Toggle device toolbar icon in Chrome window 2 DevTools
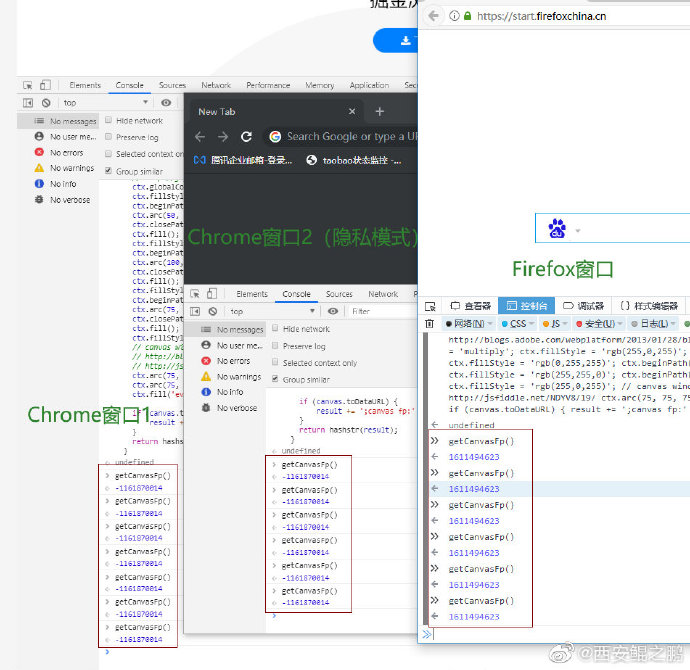The width and height of the screenshot is (690, 670). 212,293
